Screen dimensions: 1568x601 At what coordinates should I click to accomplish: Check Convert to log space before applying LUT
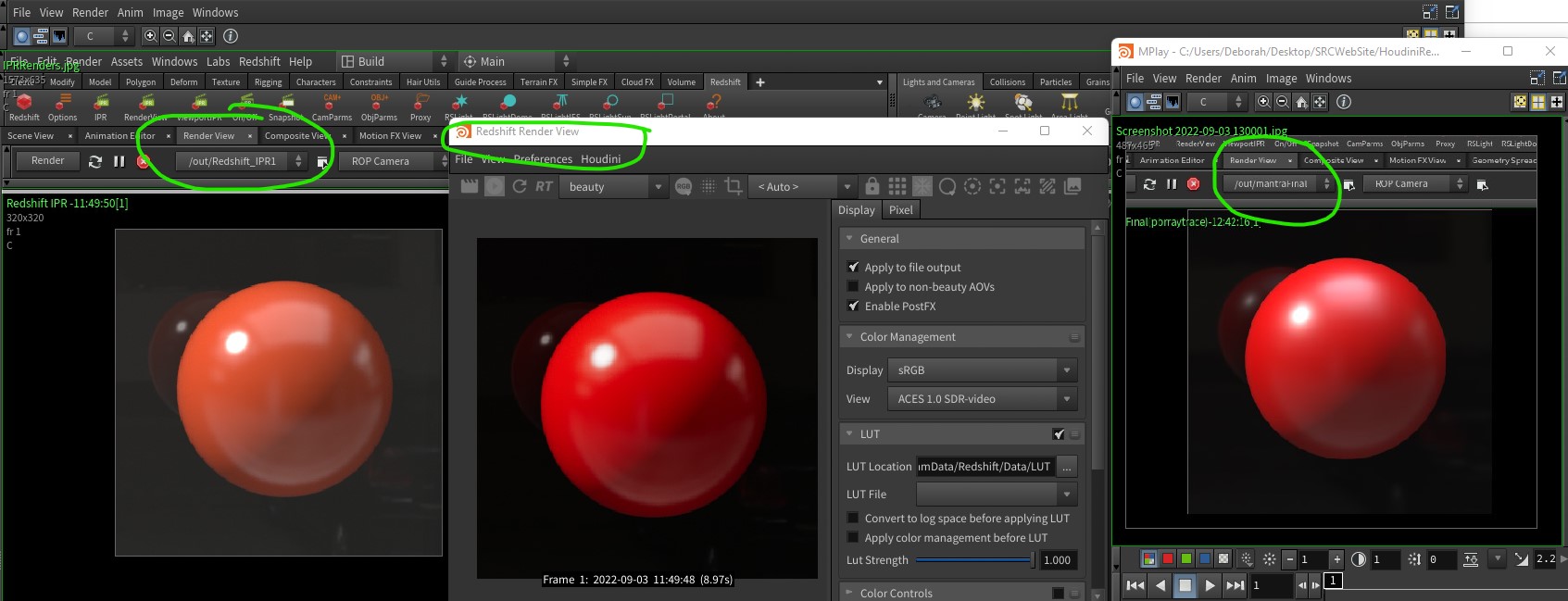click(x=853, y=519)
